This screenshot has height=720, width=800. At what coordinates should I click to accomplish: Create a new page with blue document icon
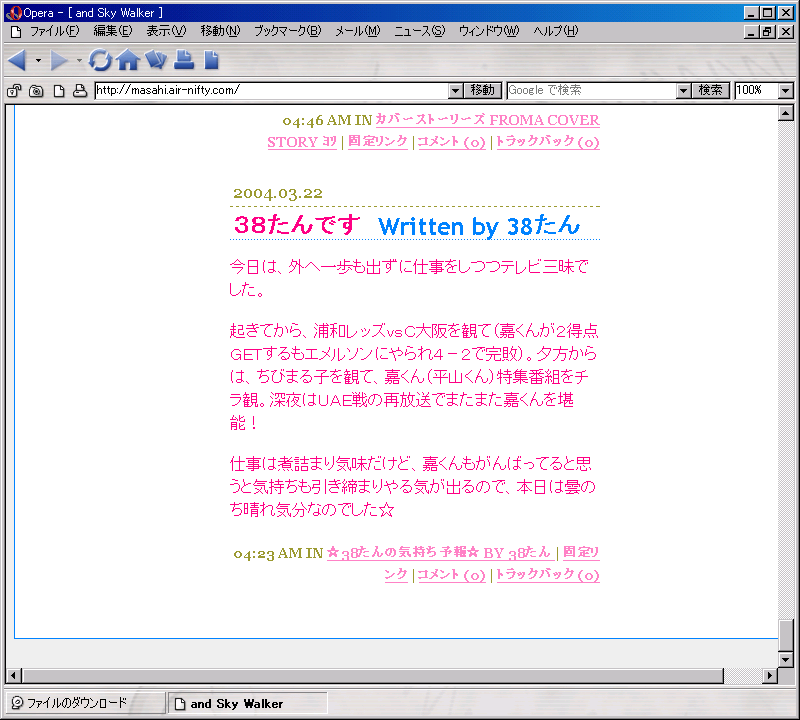click(211, 60)
